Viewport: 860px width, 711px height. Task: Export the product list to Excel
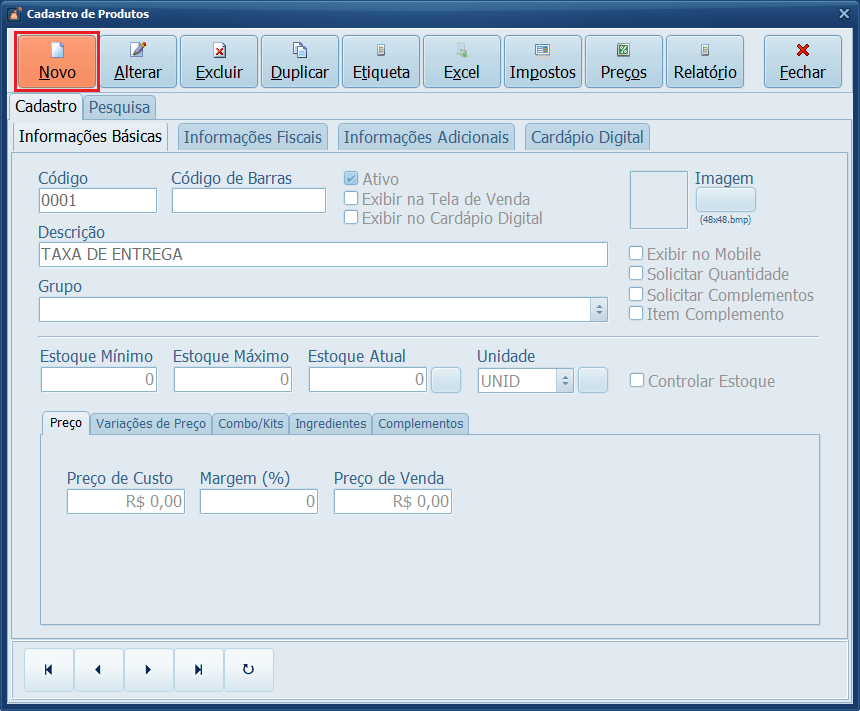(x=462, y=61)
